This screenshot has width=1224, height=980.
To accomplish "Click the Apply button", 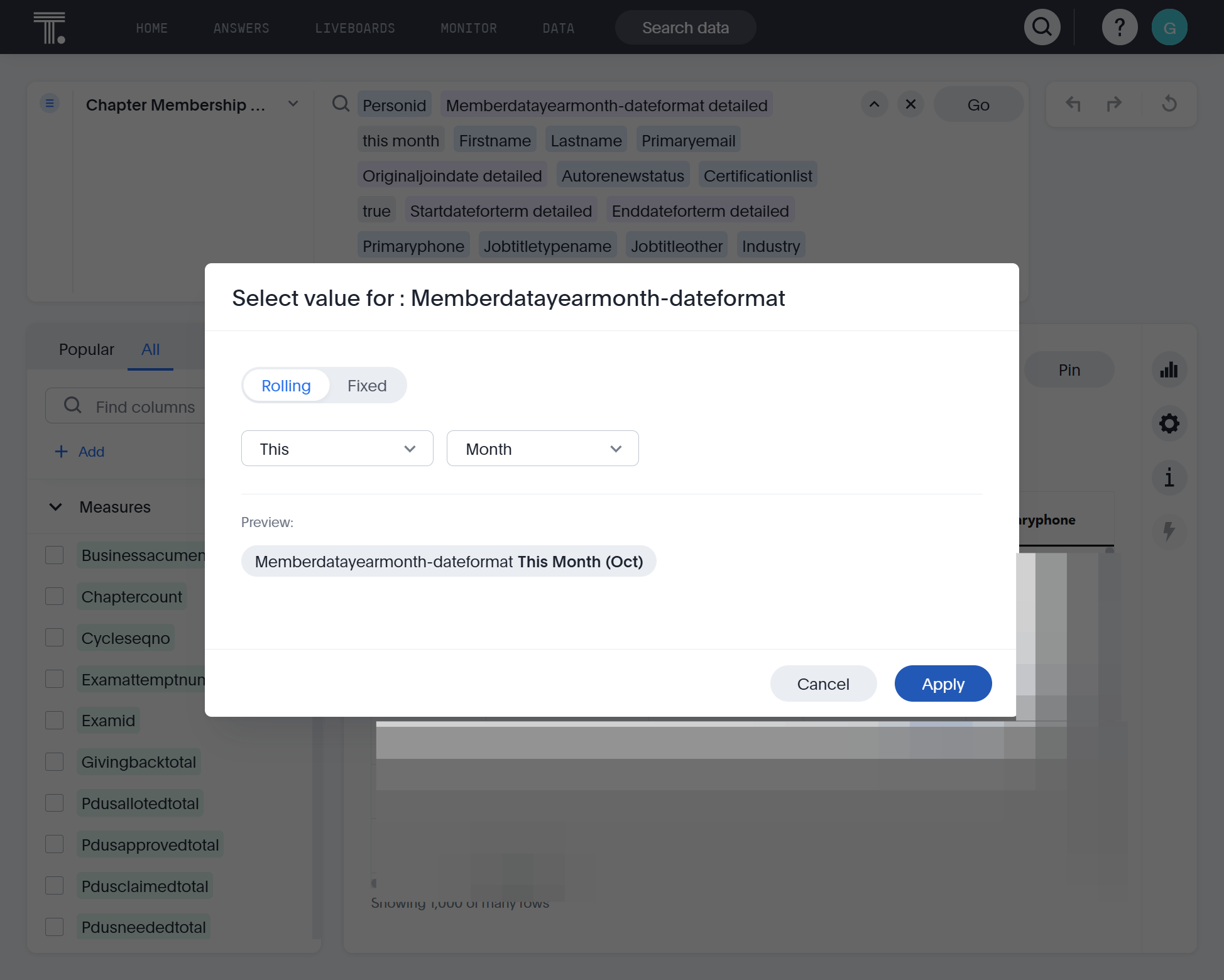I will pos(943,683).
